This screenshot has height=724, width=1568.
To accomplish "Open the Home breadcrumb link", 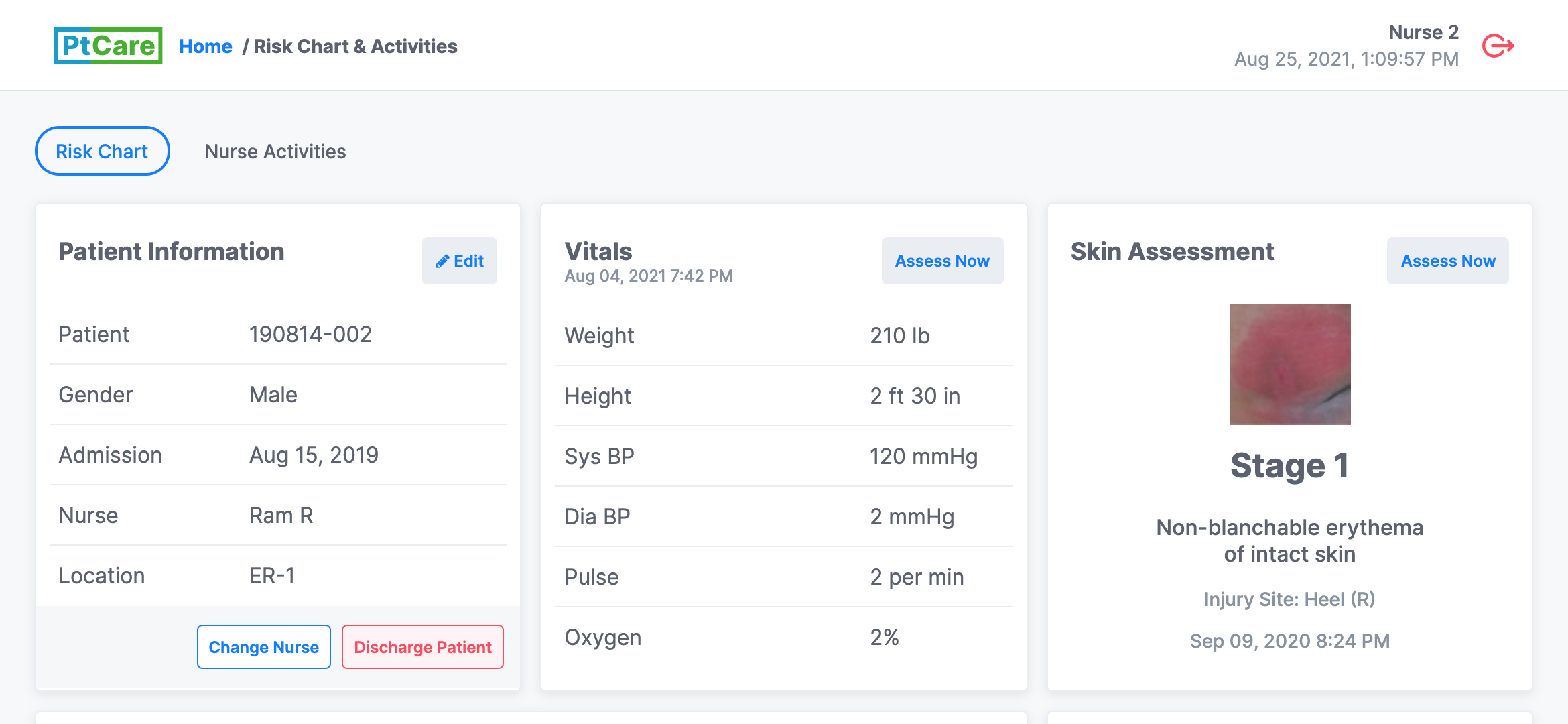I will [x=205, y=46].
